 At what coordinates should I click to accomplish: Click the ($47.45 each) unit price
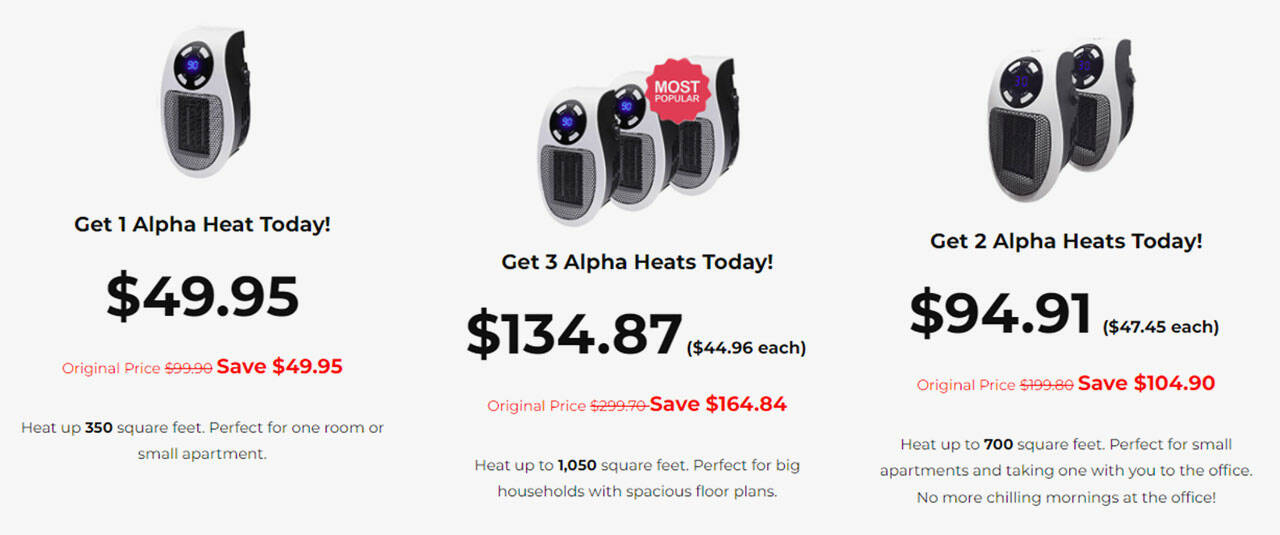pyautogui.click(x=1160, y=327)
